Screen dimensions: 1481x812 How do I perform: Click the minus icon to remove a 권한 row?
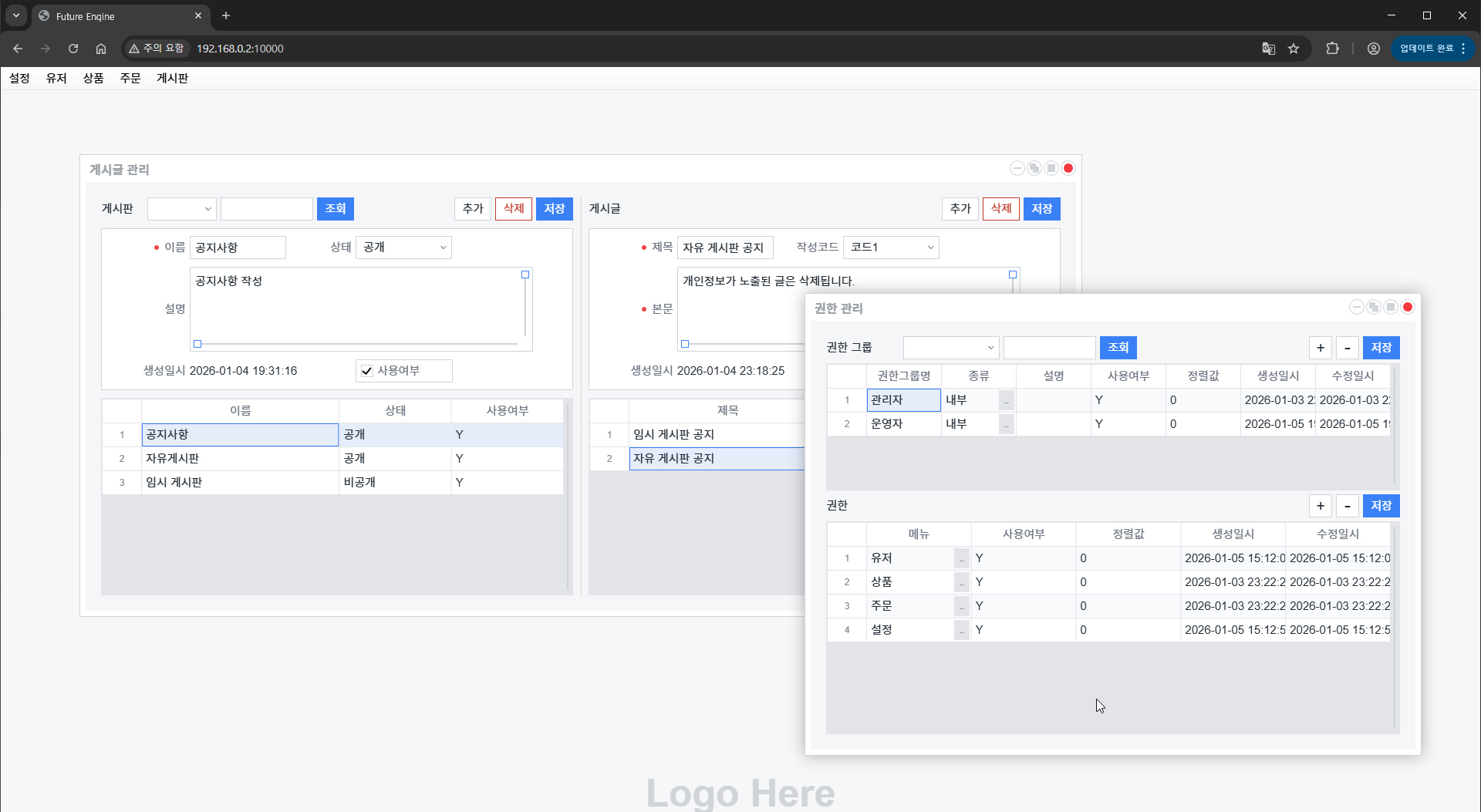click(1347, 506)
